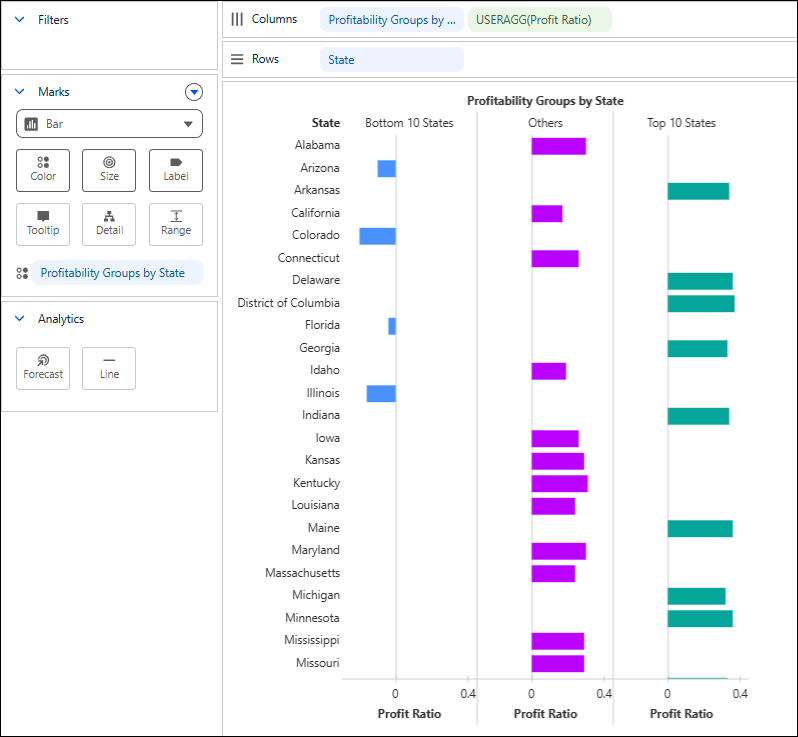
Task: Click the State header label
Action: 326,123
